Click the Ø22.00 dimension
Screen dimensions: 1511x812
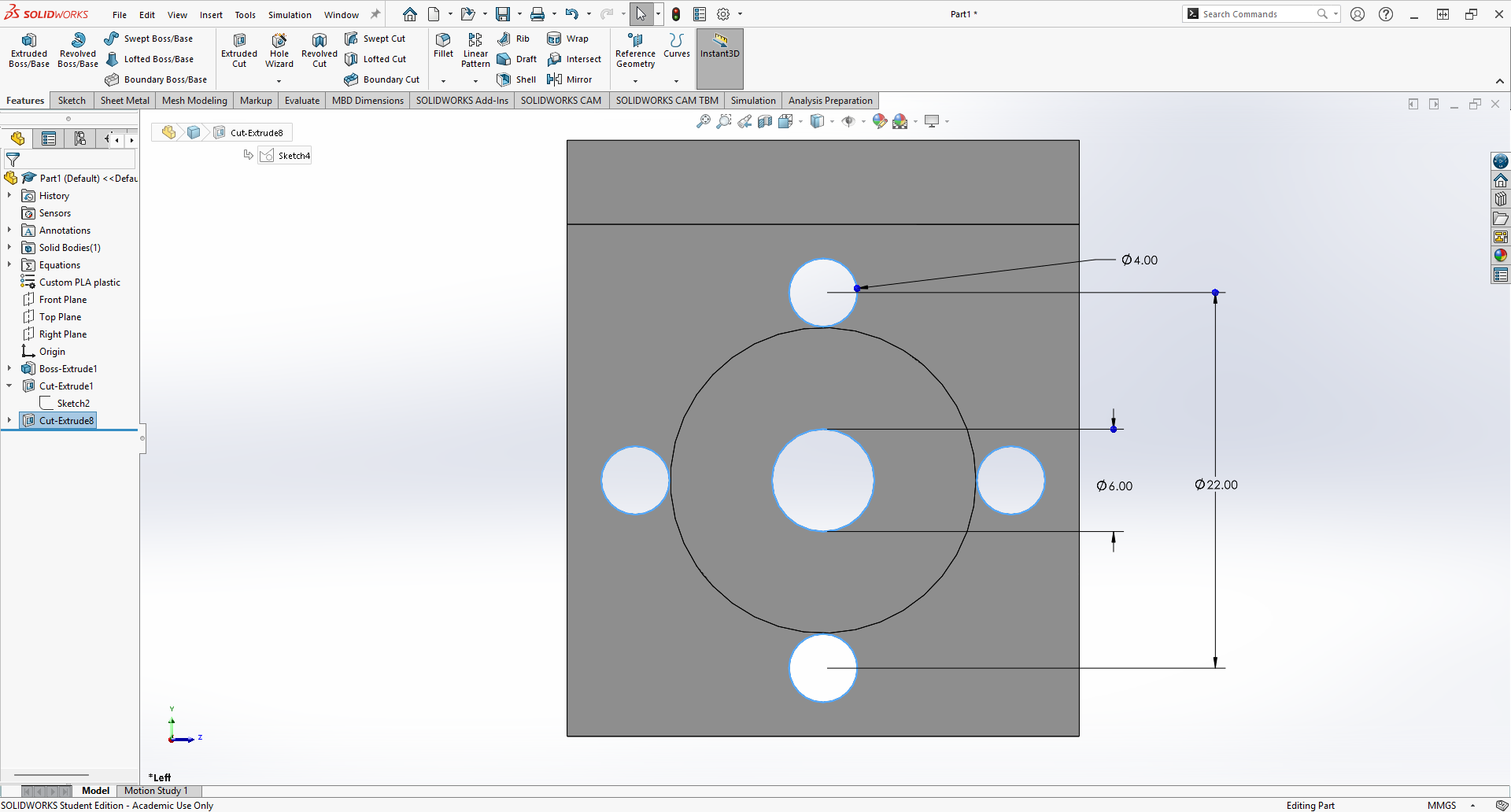pos(1216,485)
